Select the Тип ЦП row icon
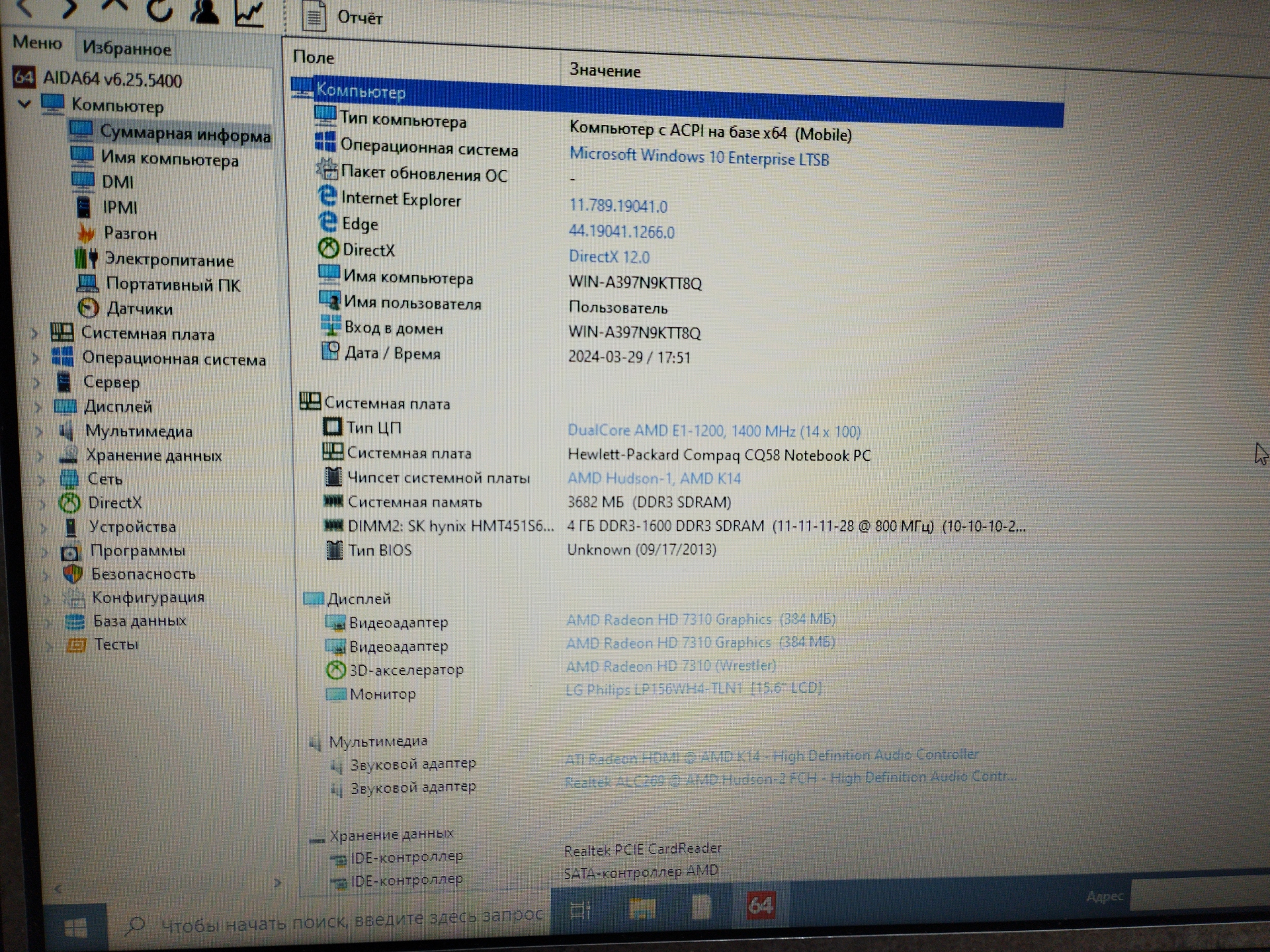This screenshot has width=1270, height=952. pyautogui.click(x=332, y=426)
